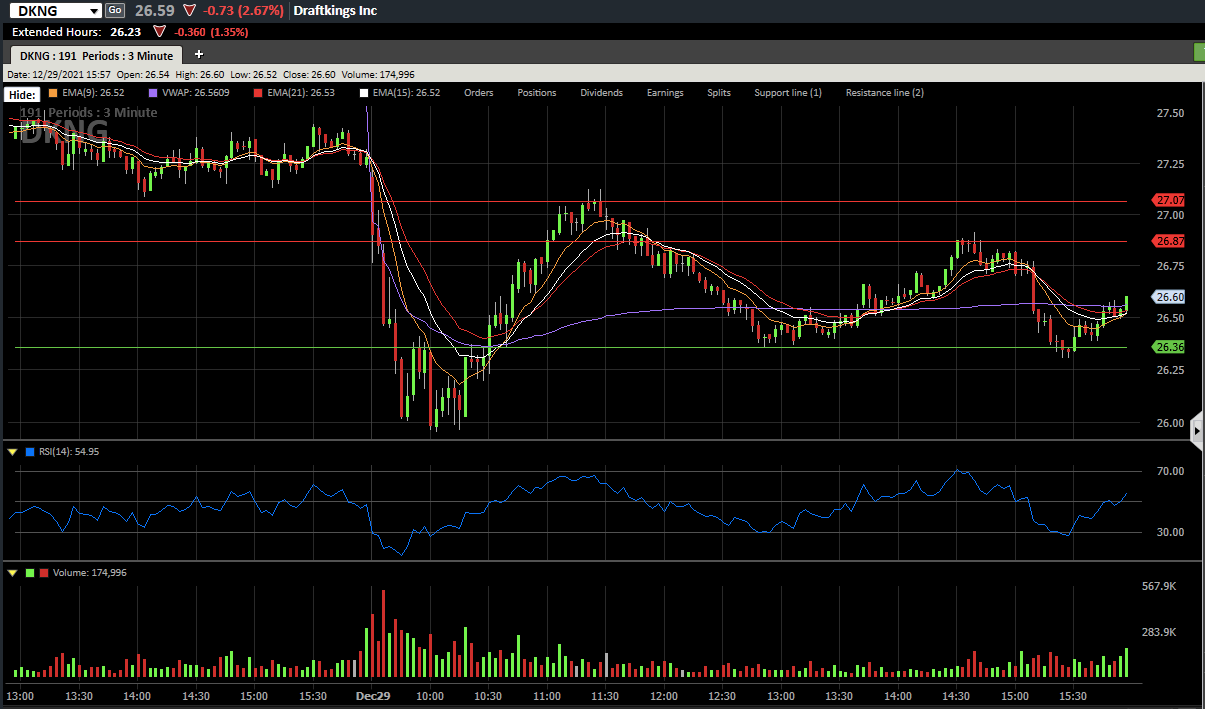Collapse the Volume panel yellow triangle
Screen dimensions: 1205x709
(12, 573)
